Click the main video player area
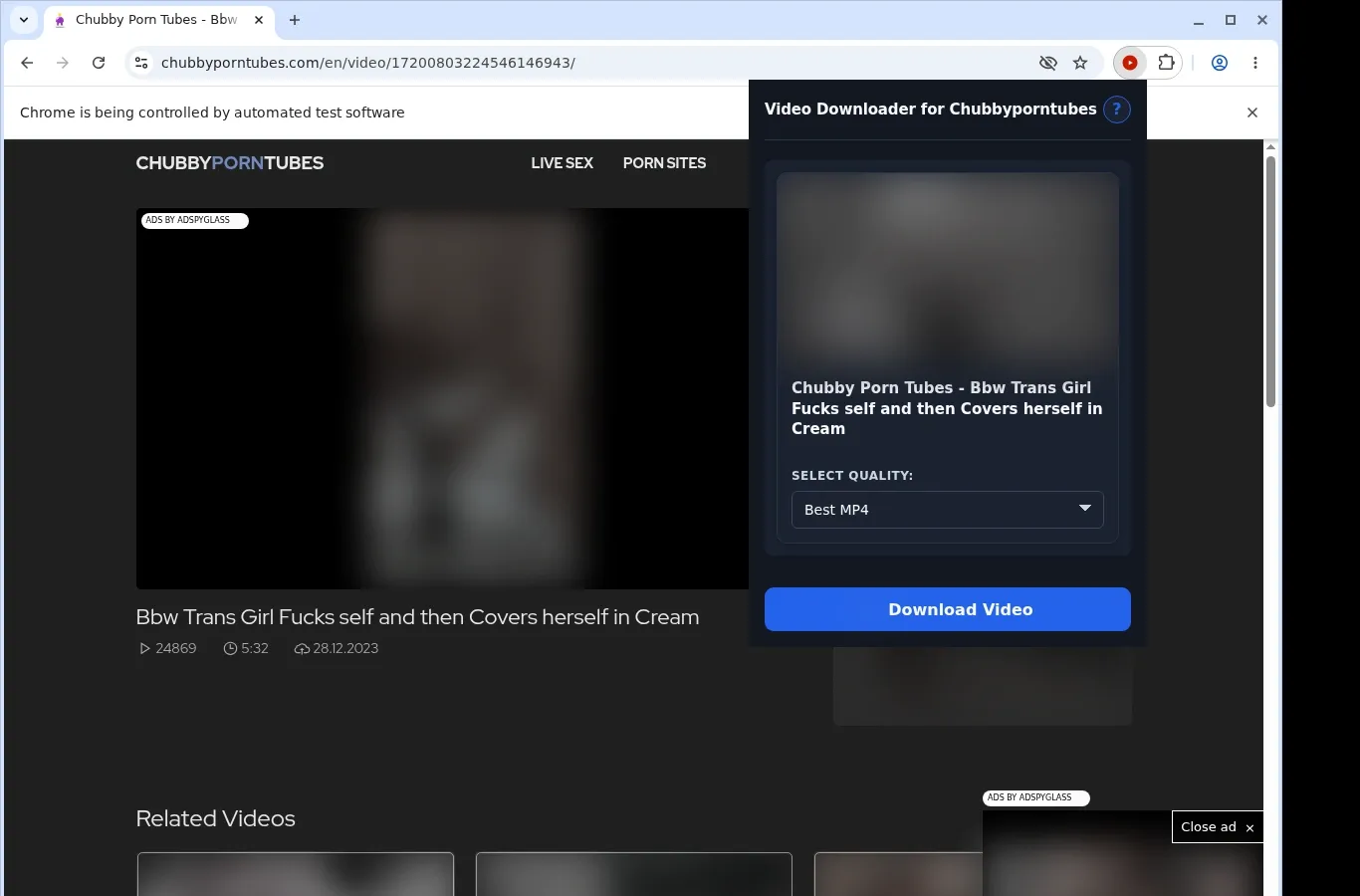 coord(442,398)
